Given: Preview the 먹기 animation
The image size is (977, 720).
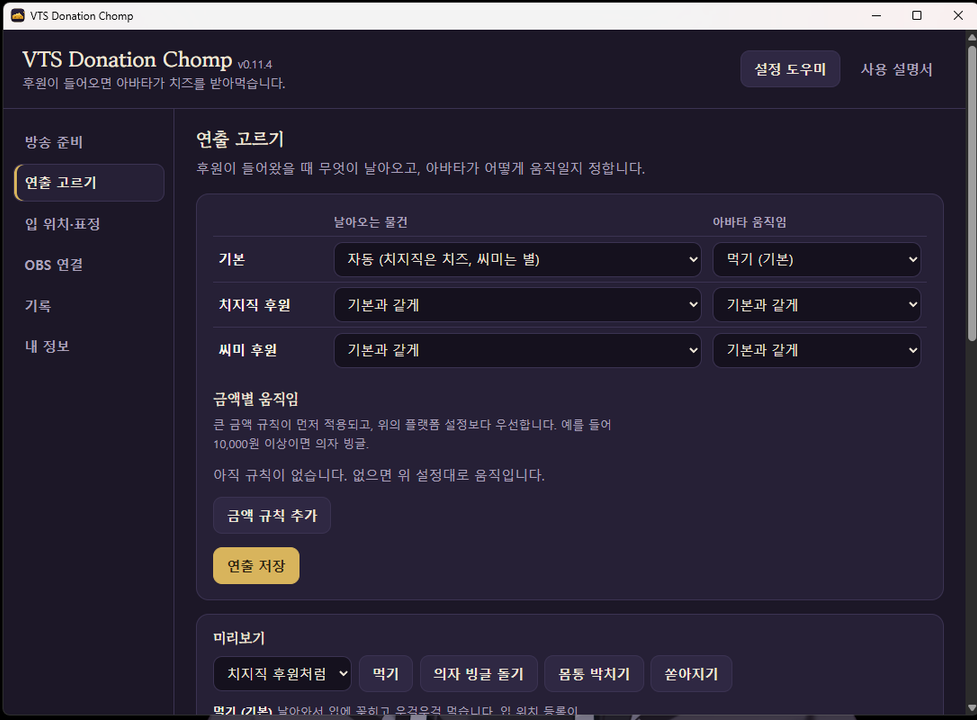Looking at the screenshot, I should point(386,673).
